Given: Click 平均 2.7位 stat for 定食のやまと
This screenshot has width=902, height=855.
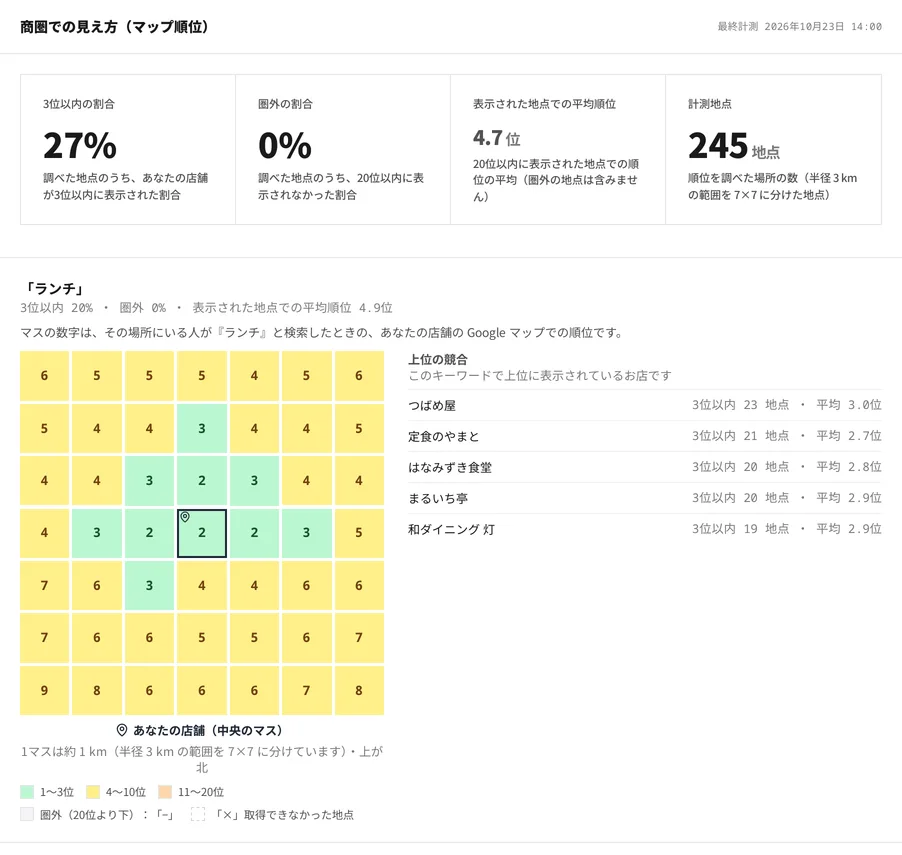Looking at the screenshot, I should click(x=849, y=436).
